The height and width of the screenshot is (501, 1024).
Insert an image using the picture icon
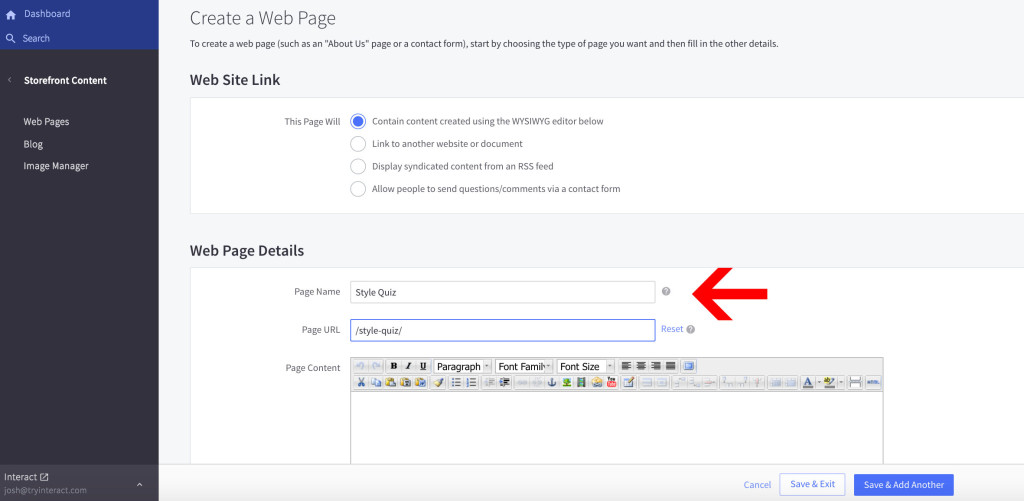(567, 383)
